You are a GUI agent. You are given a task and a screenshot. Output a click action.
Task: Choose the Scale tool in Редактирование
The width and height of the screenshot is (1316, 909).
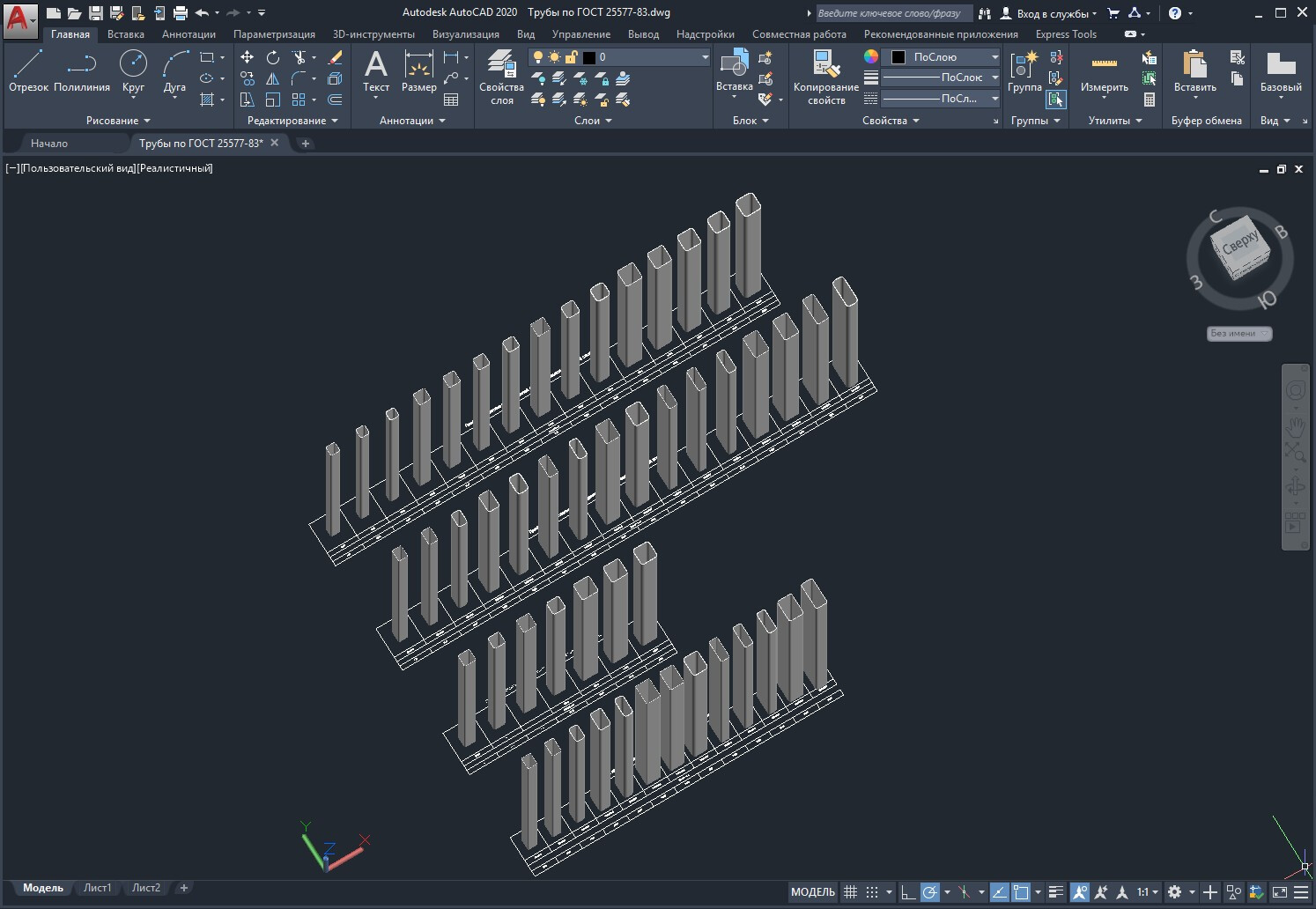[x=273, y=100]
